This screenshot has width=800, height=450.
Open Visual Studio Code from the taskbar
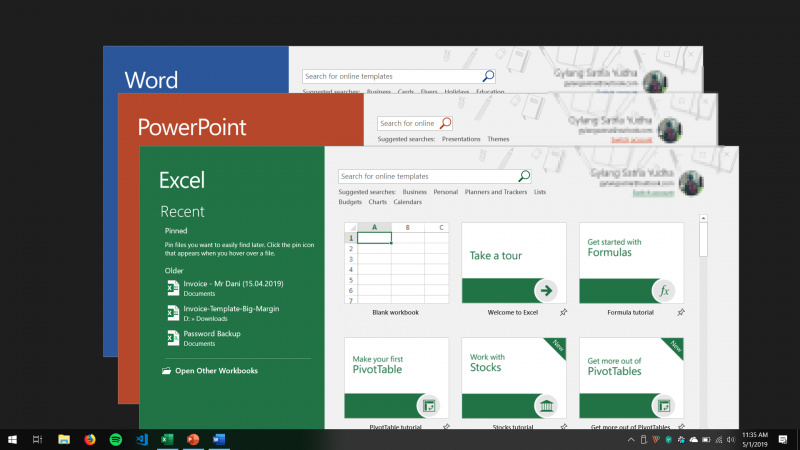click(142, 439)
